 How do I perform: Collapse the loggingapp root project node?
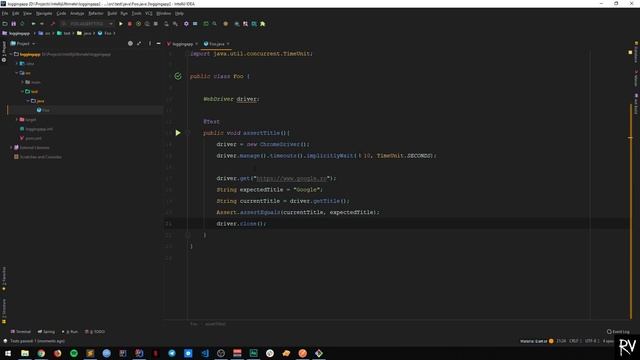coord(11,54)
